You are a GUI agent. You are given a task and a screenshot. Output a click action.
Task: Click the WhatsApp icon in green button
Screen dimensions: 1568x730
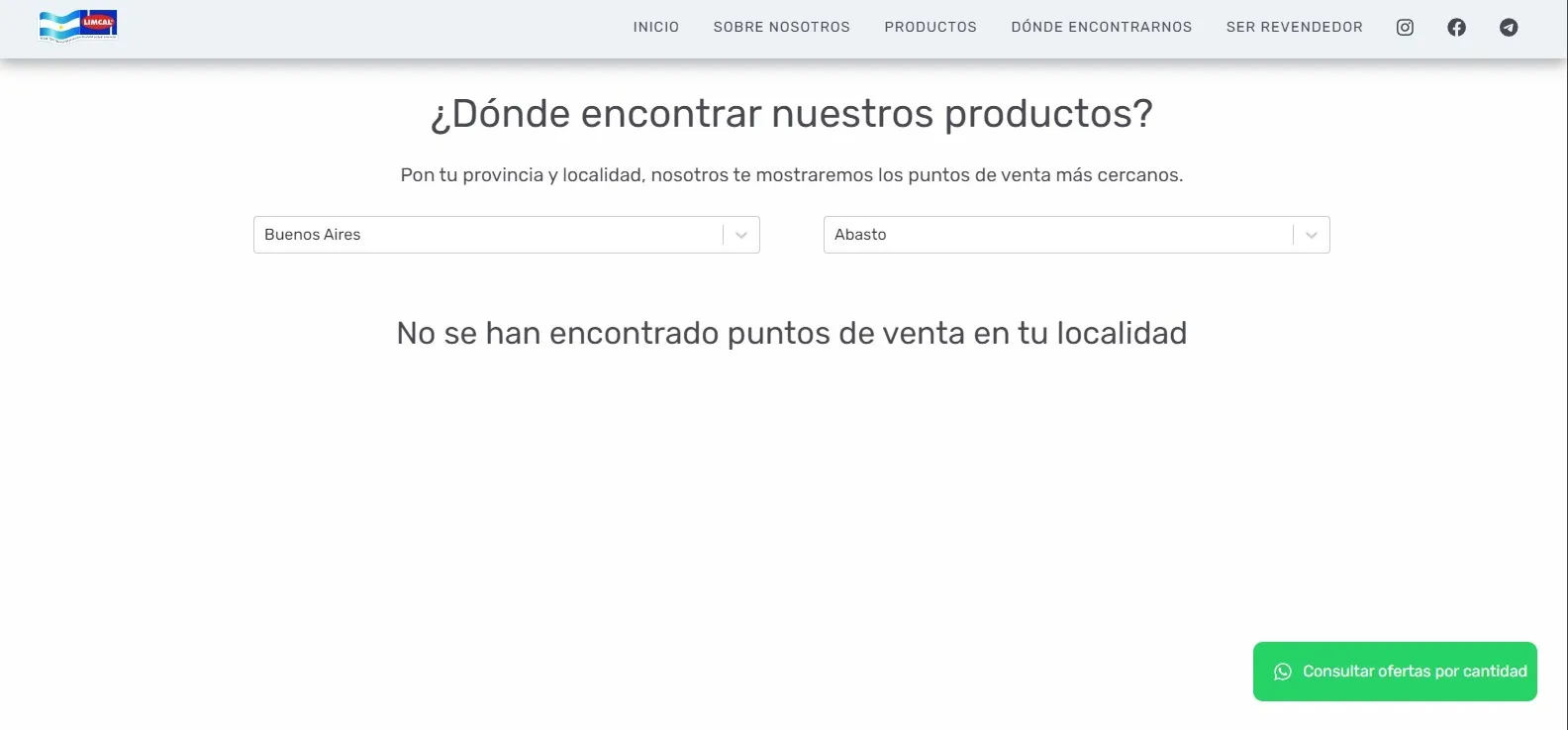[x=1283, y=672]
